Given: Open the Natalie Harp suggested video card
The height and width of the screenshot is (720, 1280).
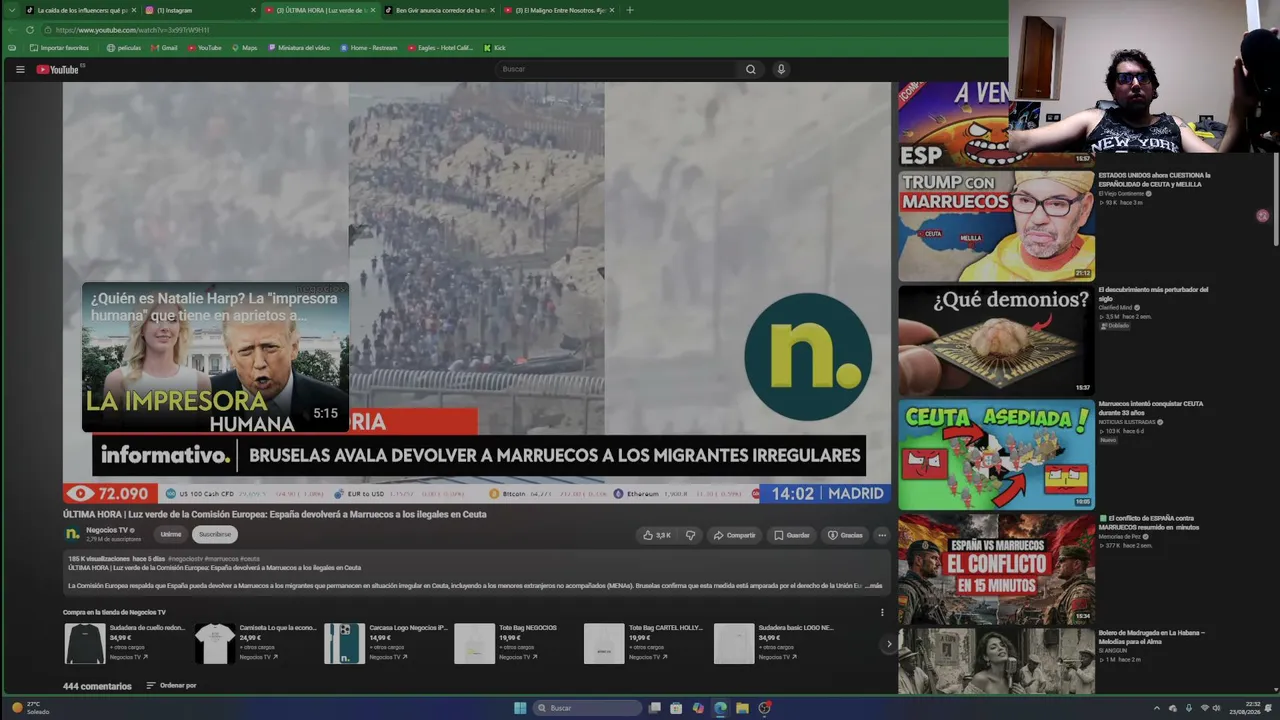Looking at the screenshot, I should [x=215, y=357].
